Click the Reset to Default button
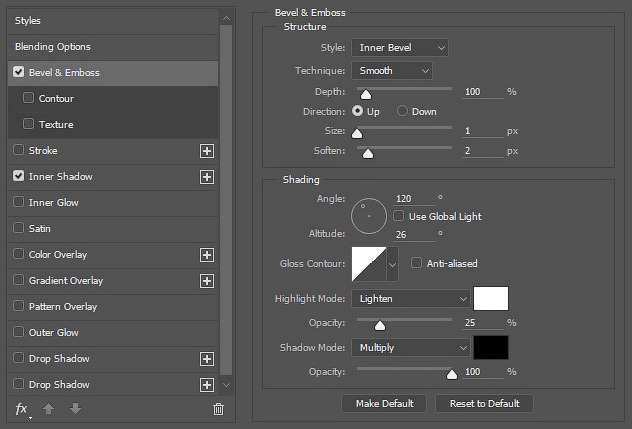The width and height of the screenshot is (632, 429). (484, 404)
